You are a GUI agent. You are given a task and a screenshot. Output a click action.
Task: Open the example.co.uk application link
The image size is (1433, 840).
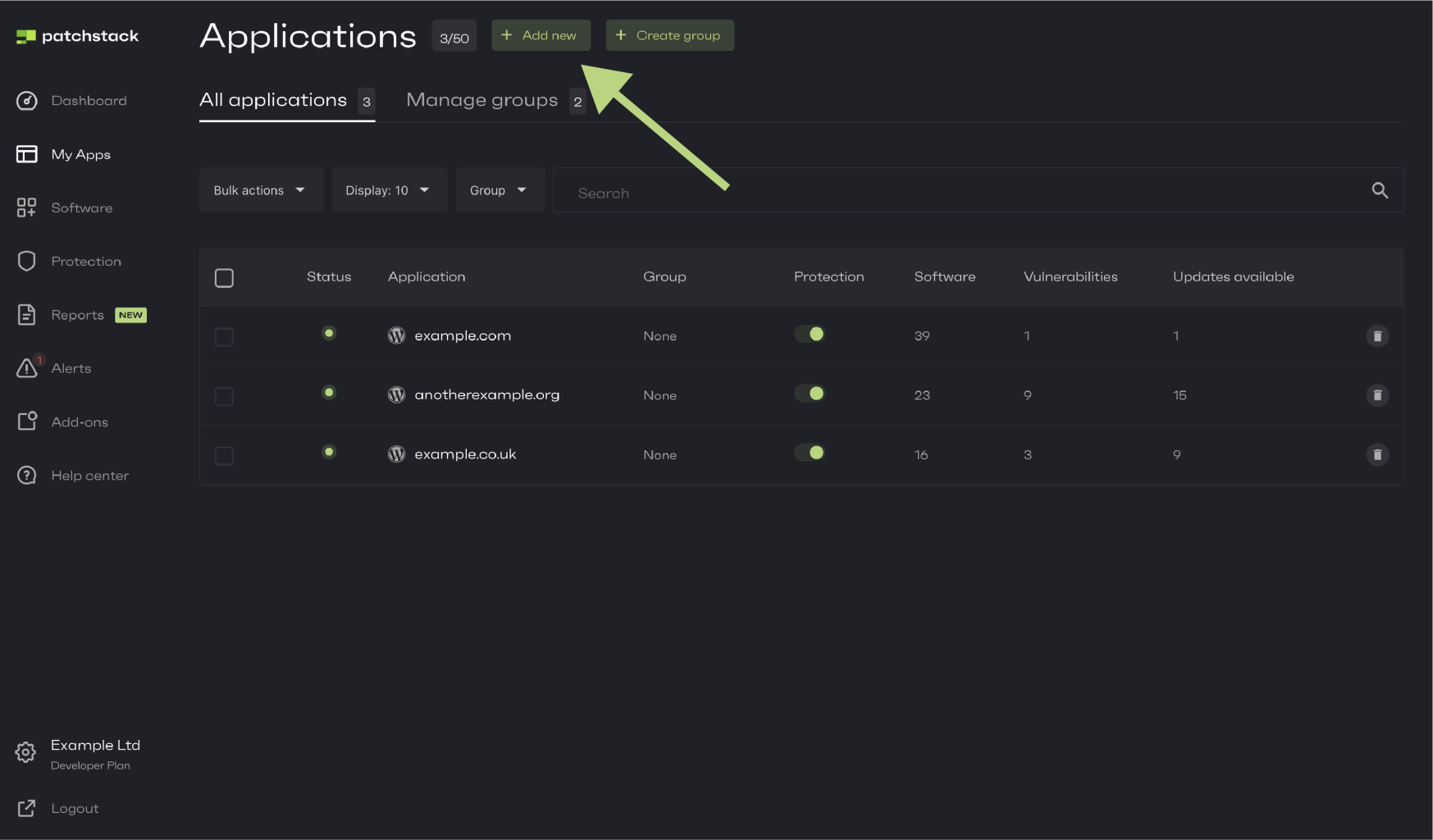[465, 454]
